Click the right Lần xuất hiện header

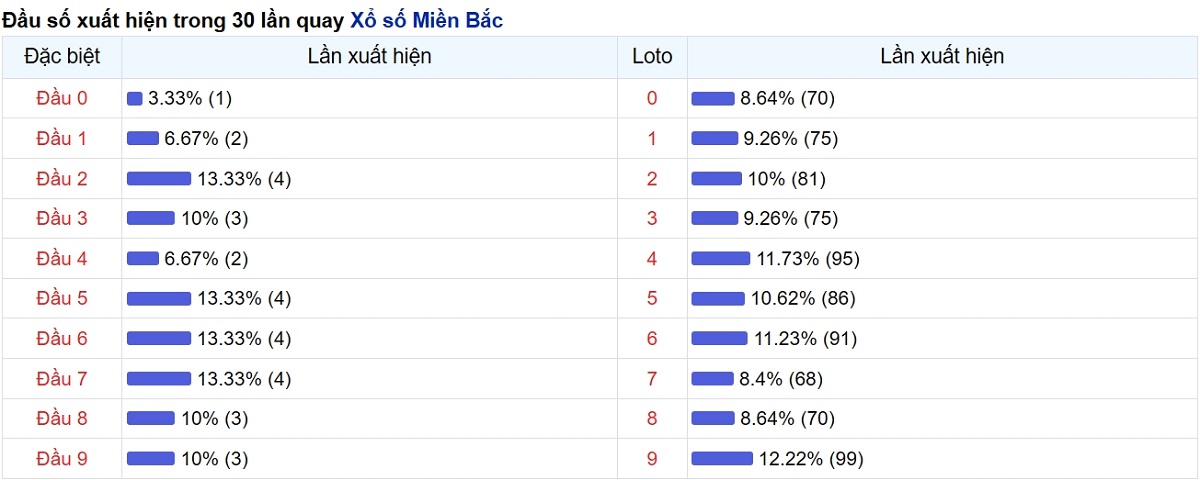942,57
